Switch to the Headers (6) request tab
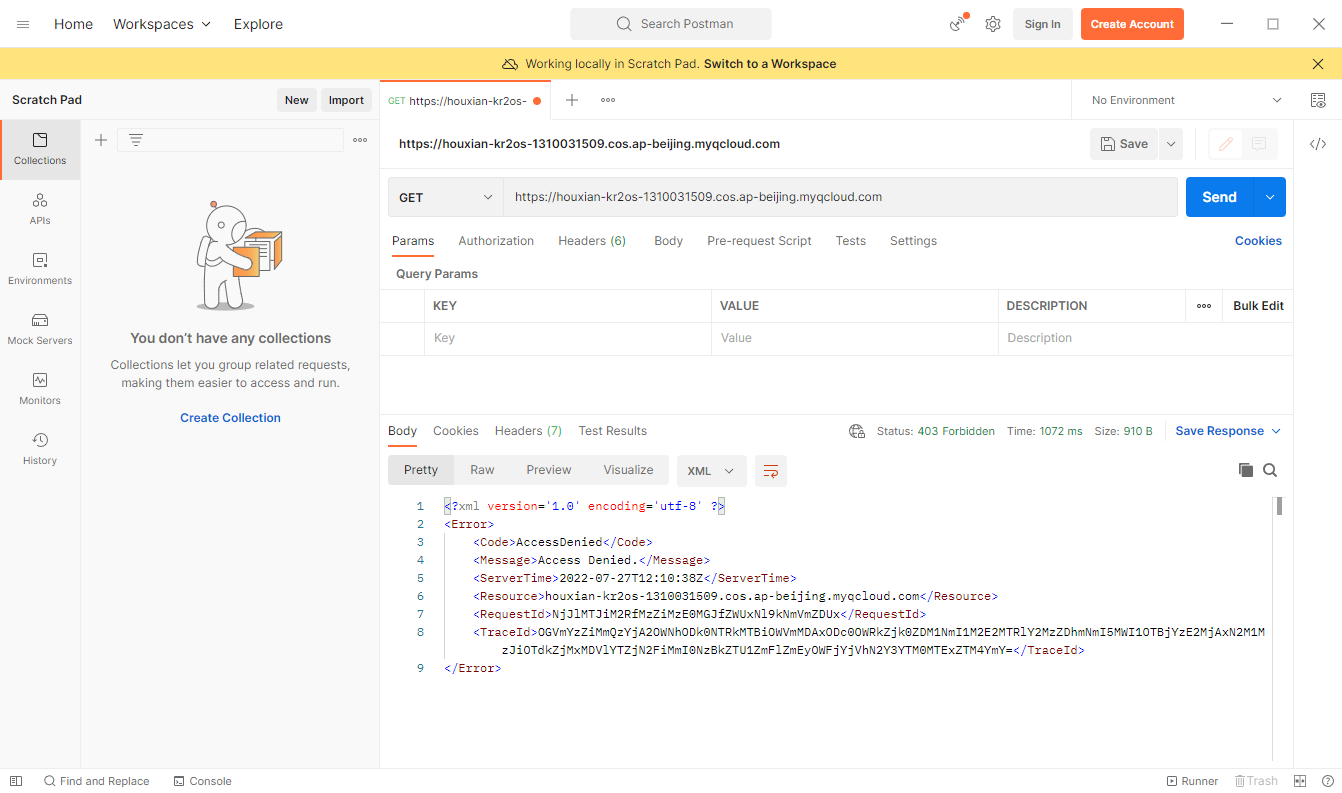The image size is (1342, 793). tap(592, 241)
